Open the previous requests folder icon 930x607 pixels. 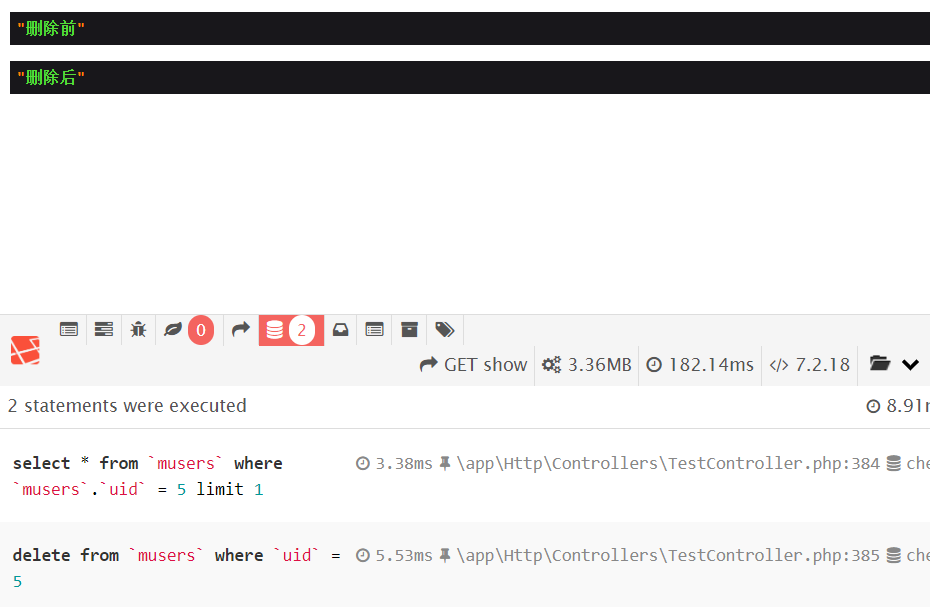[880, 363]
